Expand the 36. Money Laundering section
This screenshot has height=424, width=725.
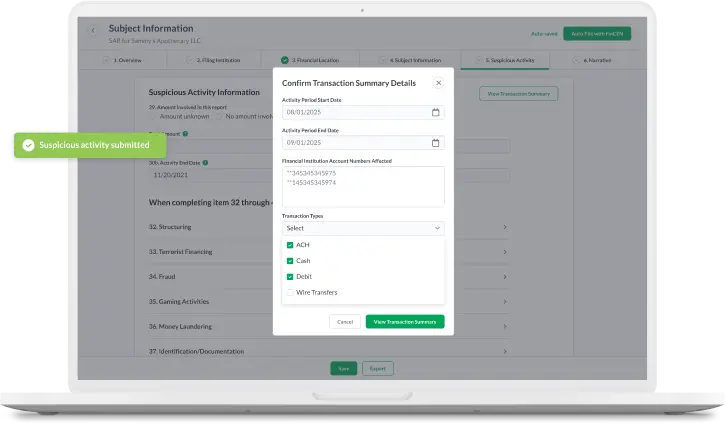[x=504, y=326]
